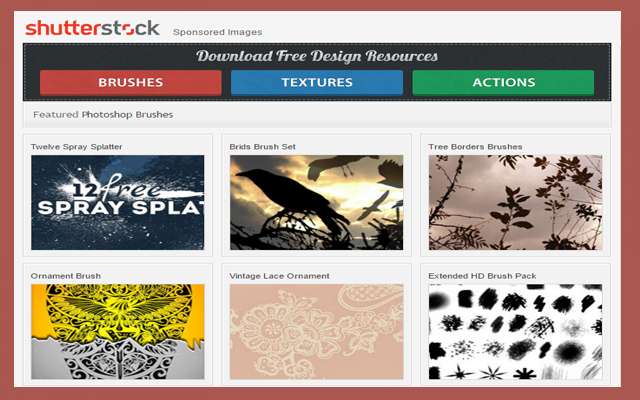640x400 pixels.
Task: Click Featured Photoshop Brushes heading
Action: tap(103, 115)
